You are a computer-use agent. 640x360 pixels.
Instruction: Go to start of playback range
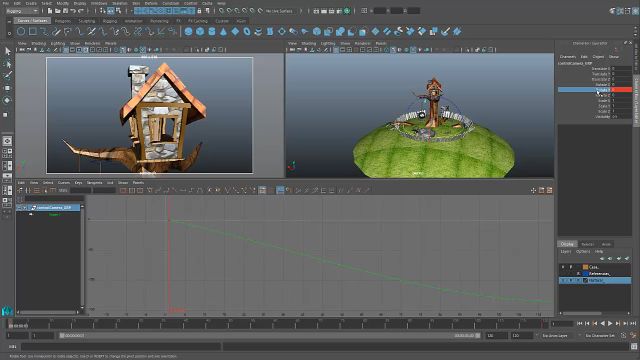point(580,323)
